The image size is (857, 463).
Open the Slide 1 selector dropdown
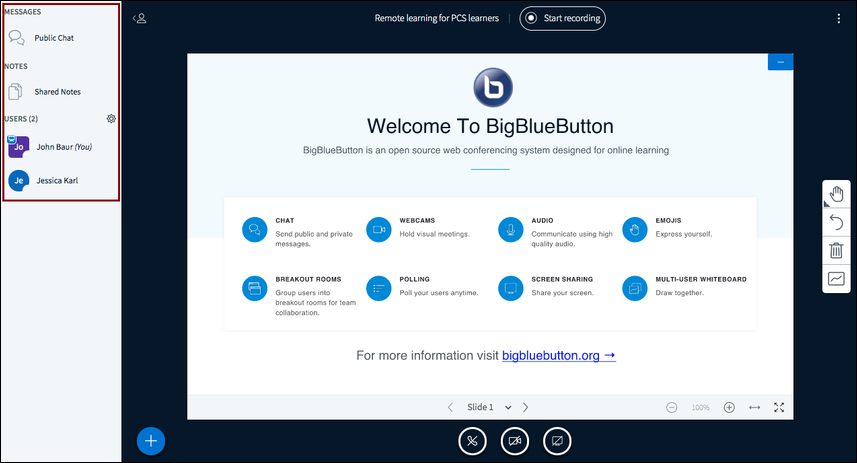point(489,407)
